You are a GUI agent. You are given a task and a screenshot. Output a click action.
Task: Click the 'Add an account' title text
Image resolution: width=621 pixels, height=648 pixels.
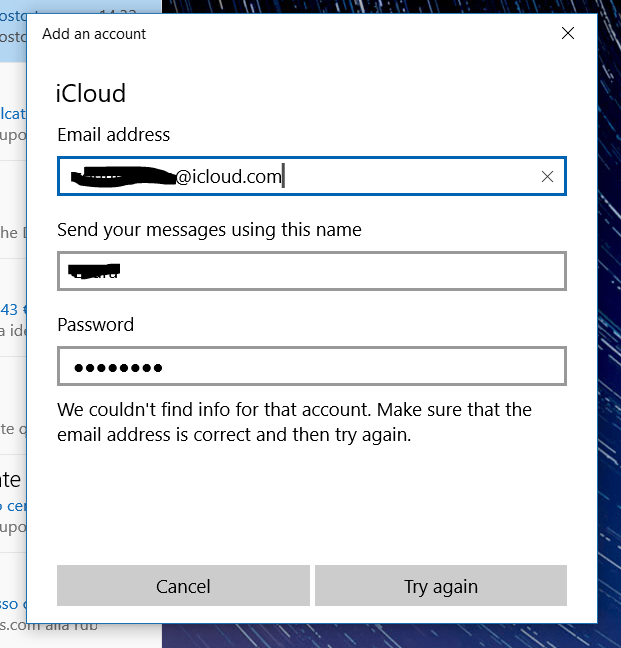(x=94, y=34)
